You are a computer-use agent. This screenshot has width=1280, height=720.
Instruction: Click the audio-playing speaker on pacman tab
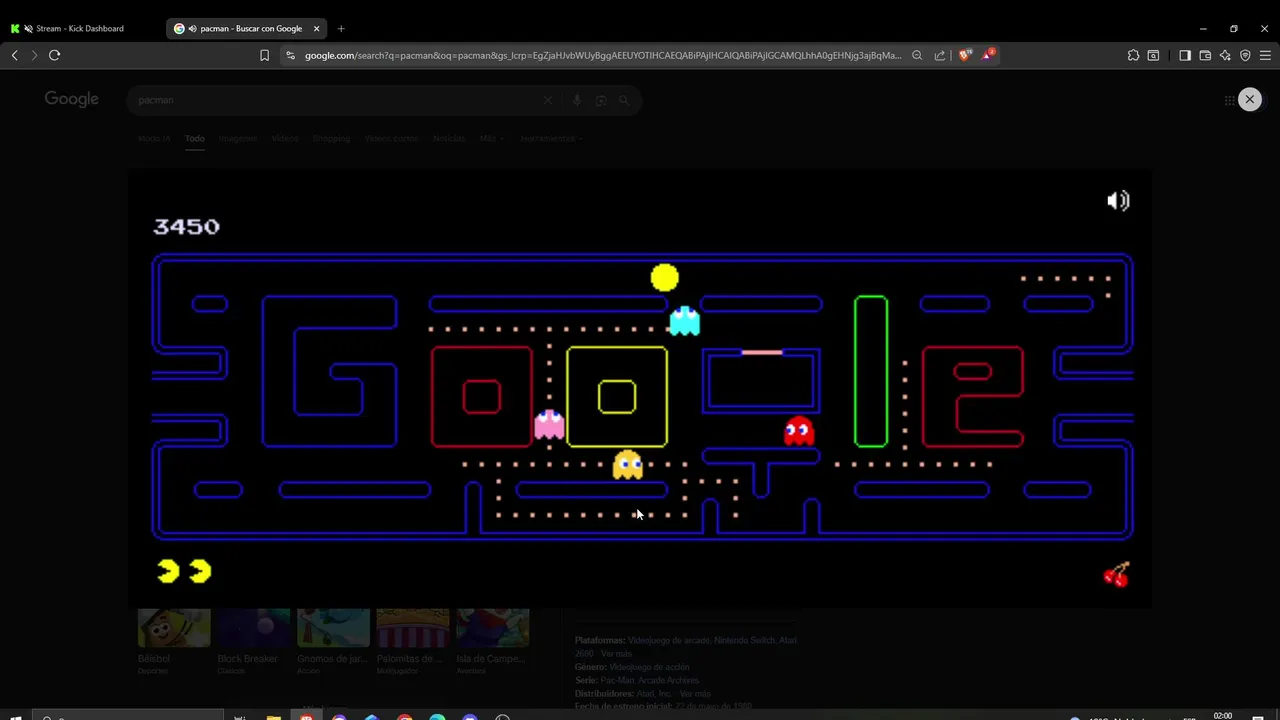pyautogui.click(x=192, y=29)
